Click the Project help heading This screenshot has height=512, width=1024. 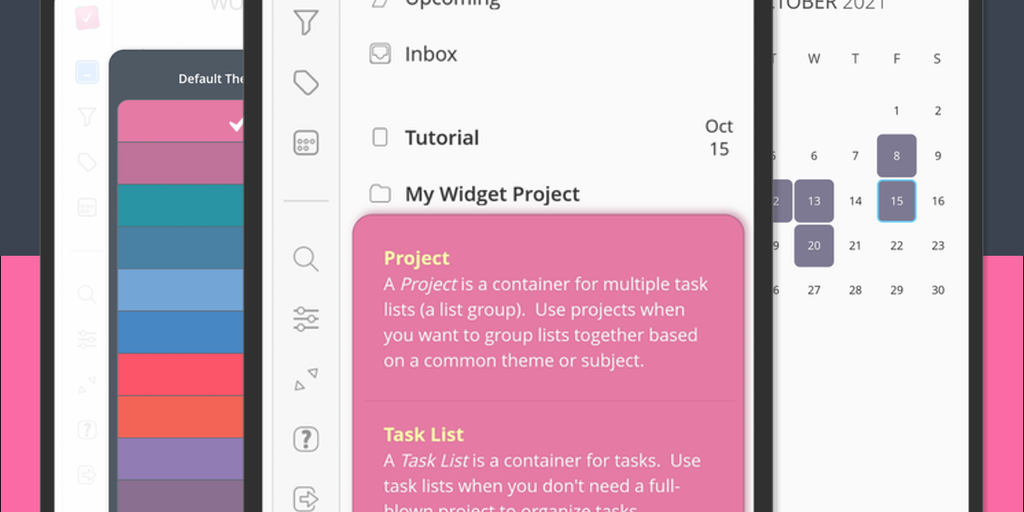[x=417, y=258]
